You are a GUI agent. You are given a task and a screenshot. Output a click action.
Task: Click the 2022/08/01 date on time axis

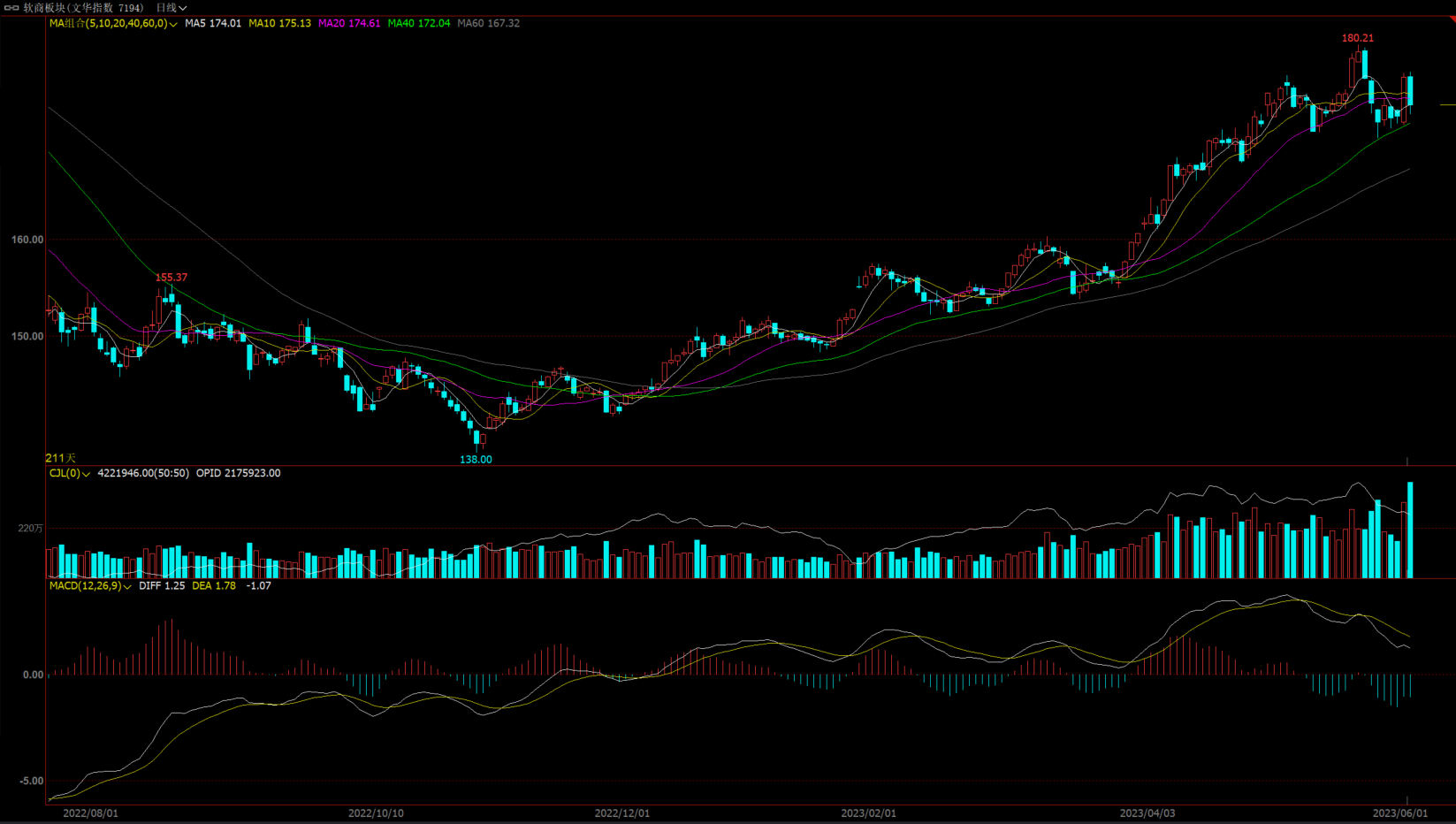tap(90, 813)
